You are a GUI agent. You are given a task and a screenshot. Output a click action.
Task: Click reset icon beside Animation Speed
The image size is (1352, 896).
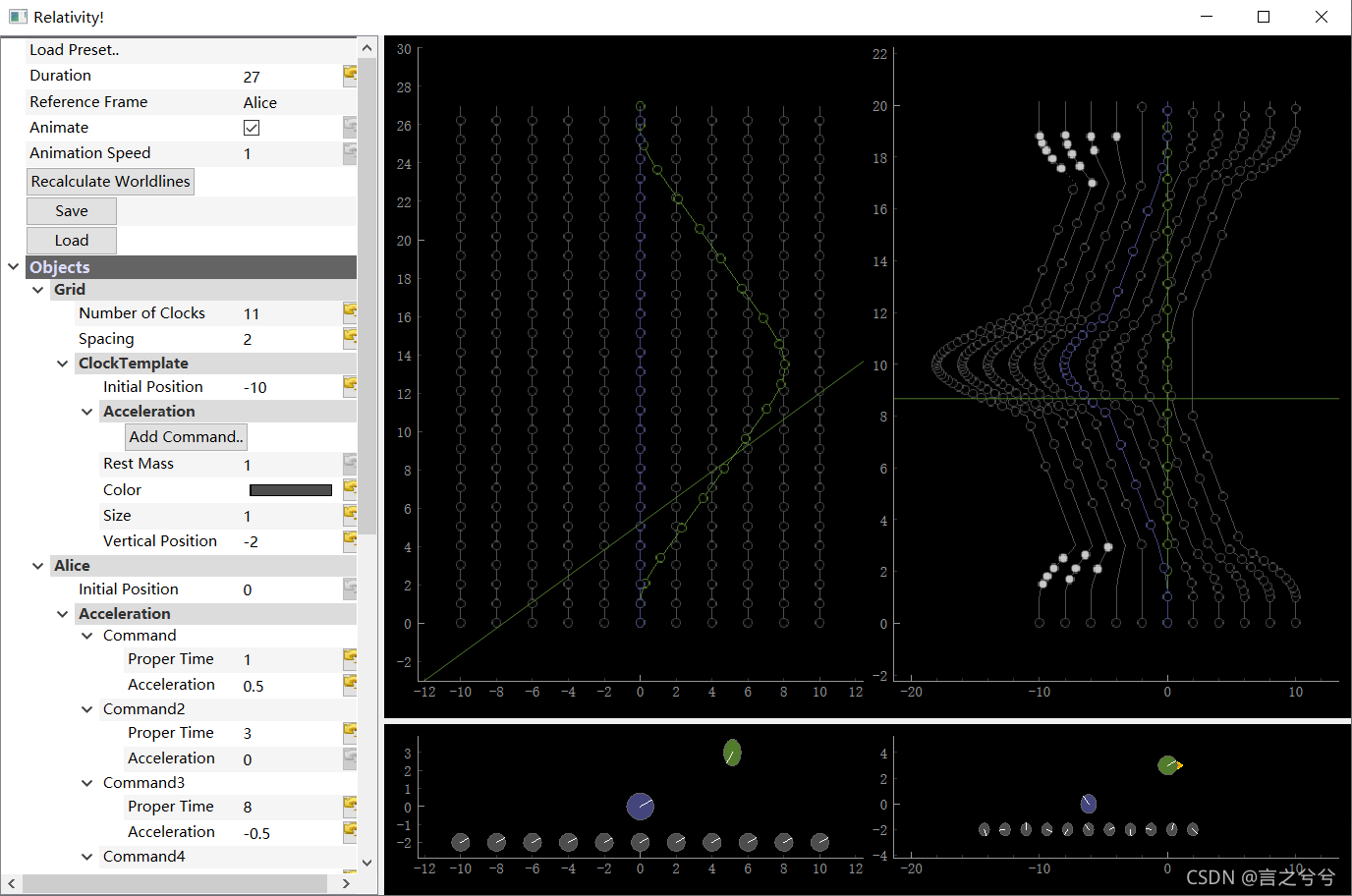349,152
